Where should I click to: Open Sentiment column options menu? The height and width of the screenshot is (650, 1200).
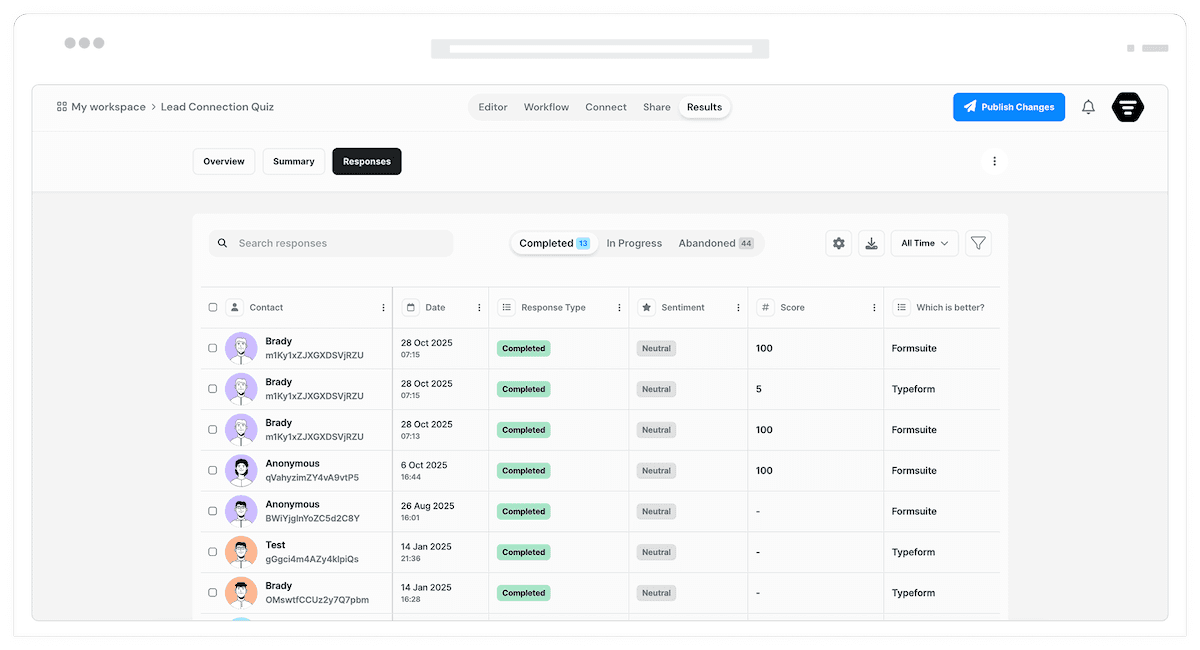coord(738,308)
